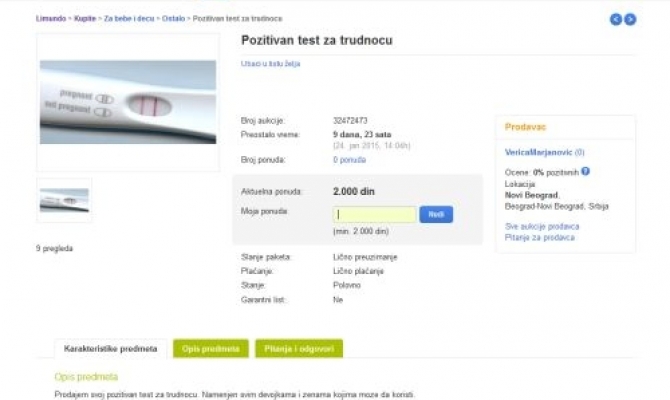Switch to Pitanja i odgovori tab
The height and width of the screenshot is (400, 670).
(x=299, y=348)
